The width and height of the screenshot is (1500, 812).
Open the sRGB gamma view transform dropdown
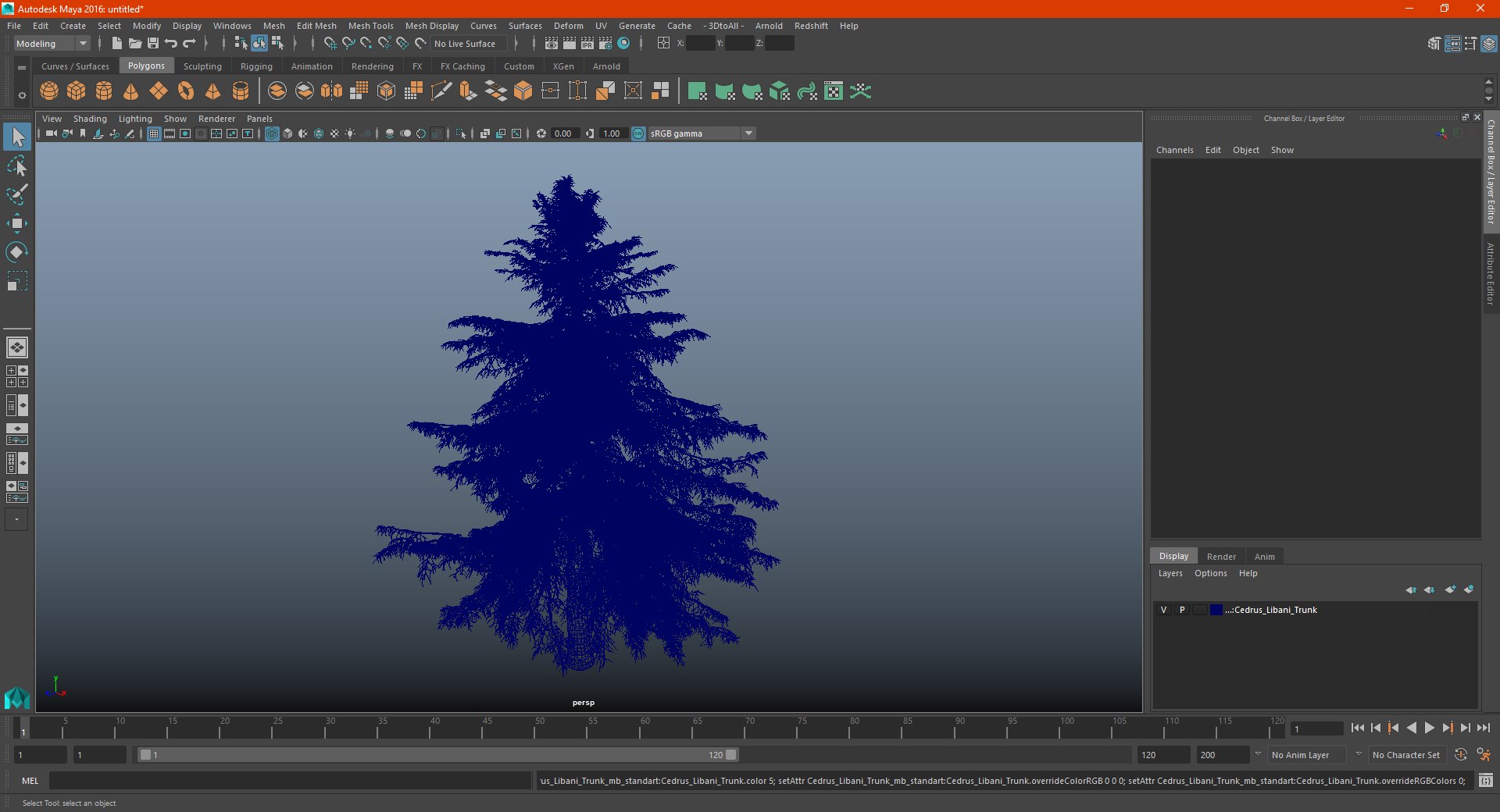click(x=702, y=134)
